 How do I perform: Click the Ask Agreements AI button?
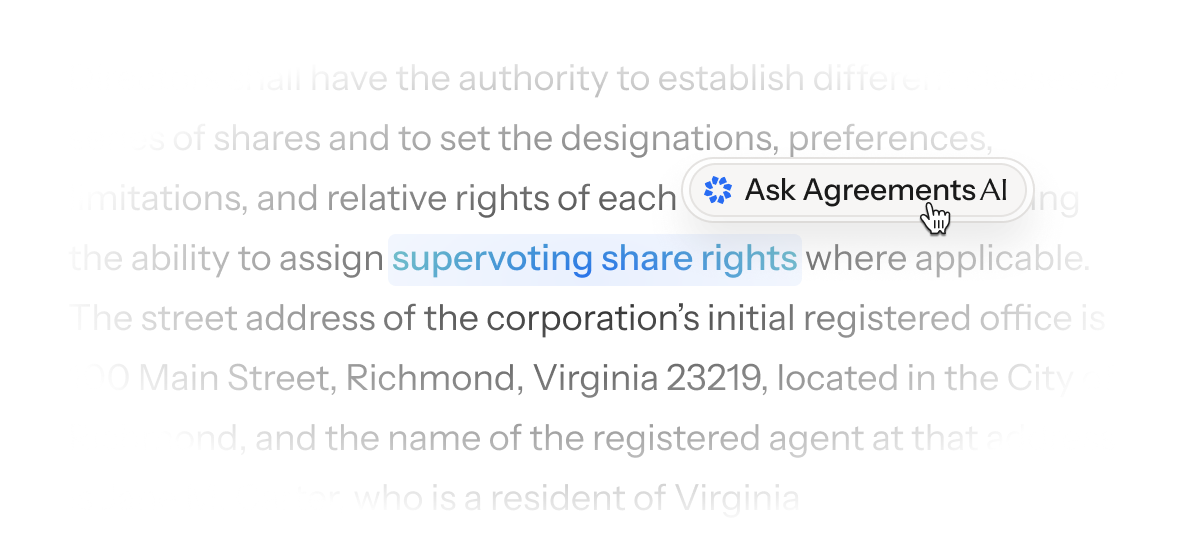856,190
